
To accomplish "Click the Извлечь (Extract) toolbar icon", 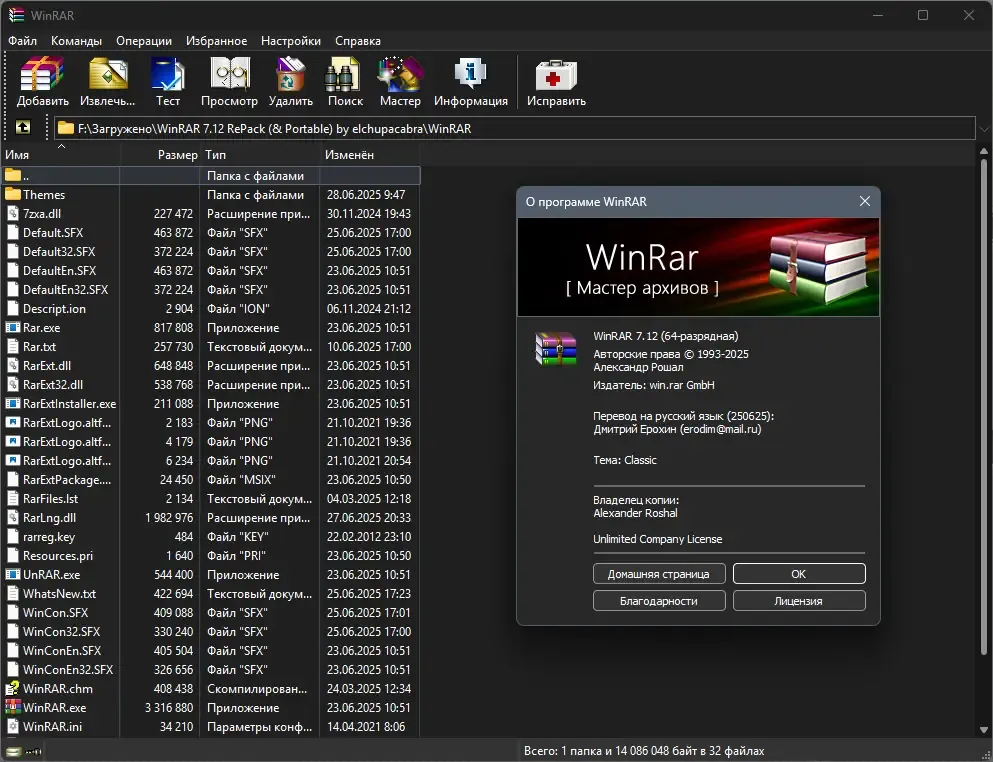I will click(x=108, y=81).
